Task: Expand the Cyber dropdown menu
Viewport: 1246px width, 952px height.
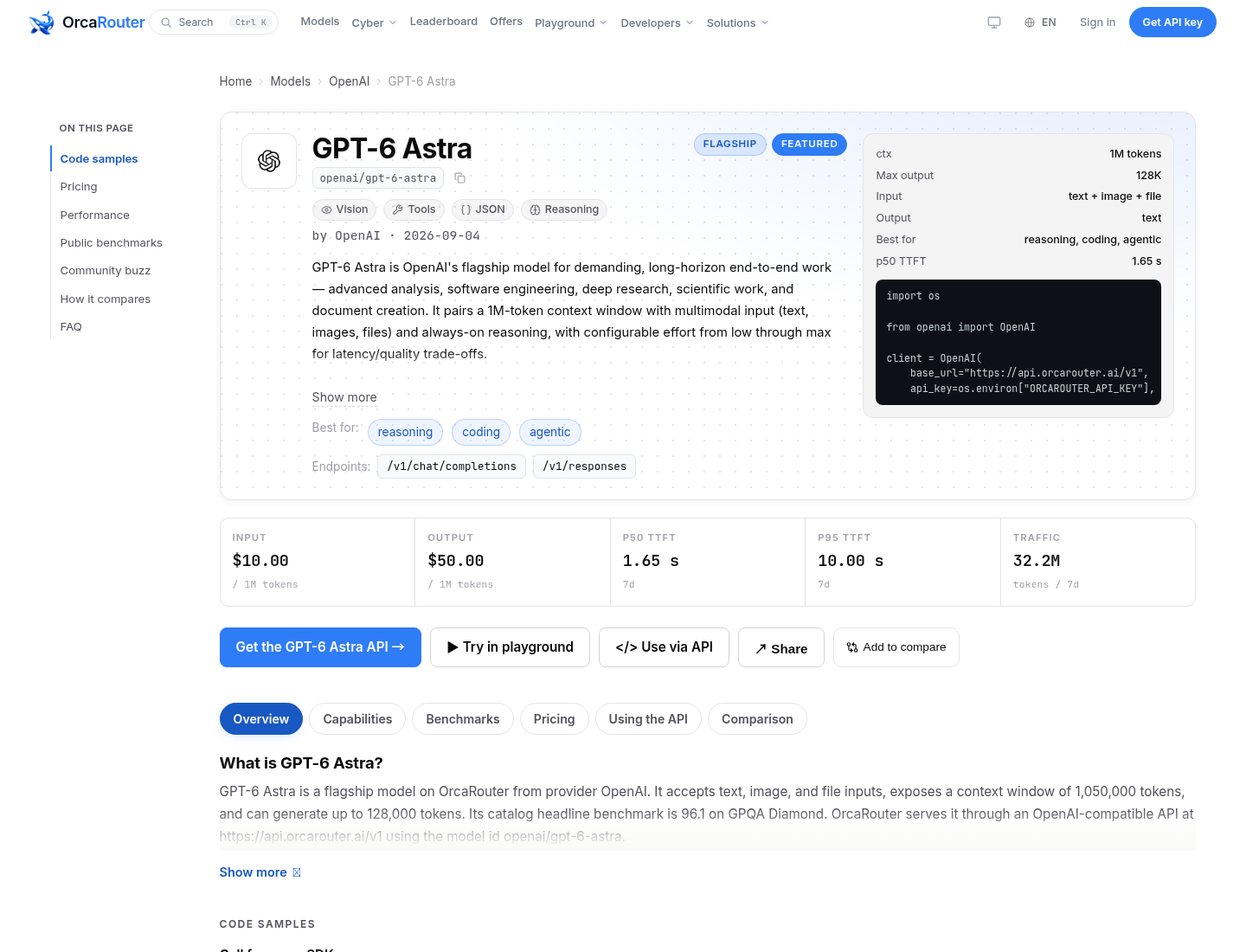Action: tap(374, 23)
